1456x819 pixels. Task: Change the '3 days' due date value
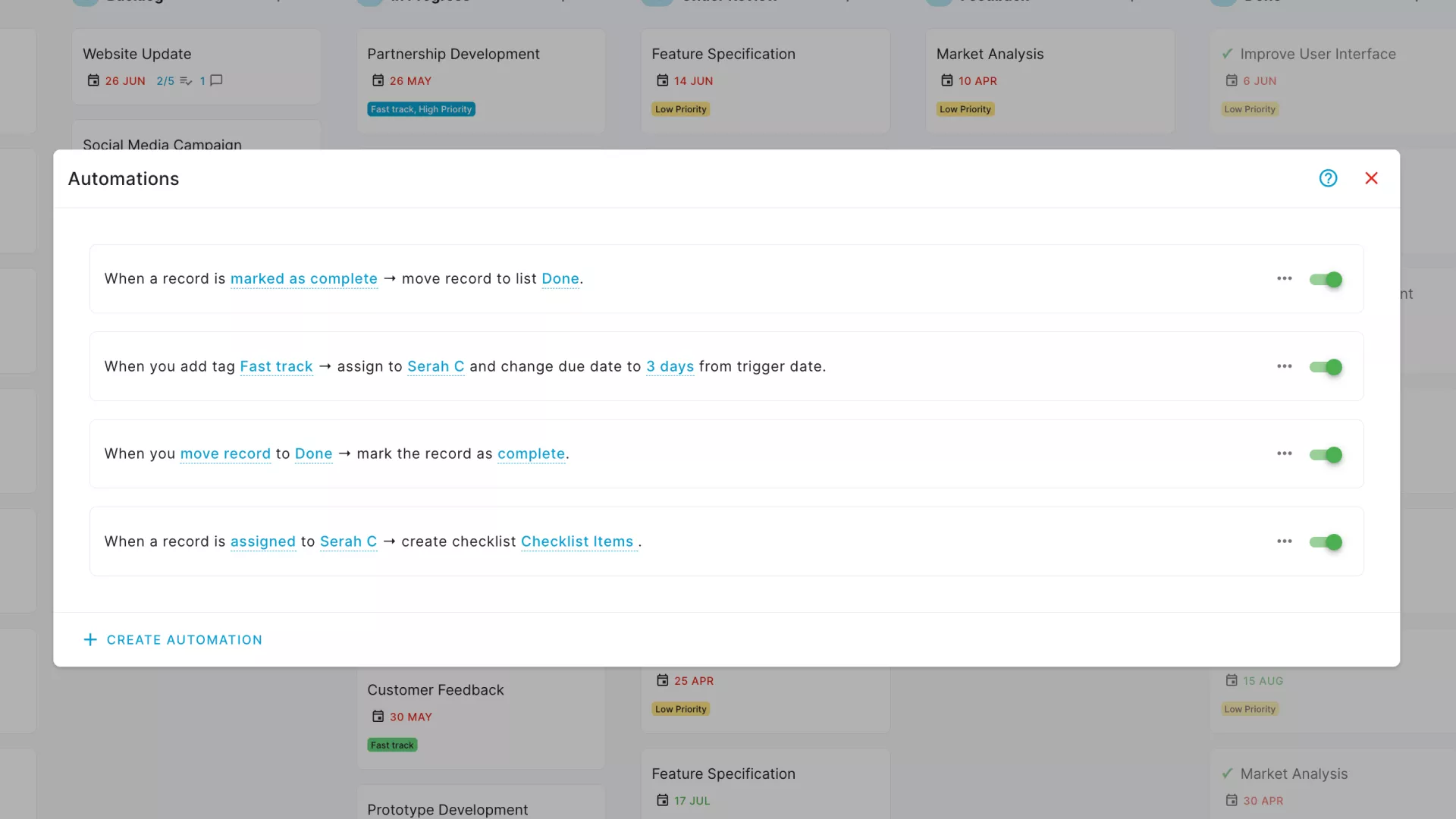click(x=670, y=366)
